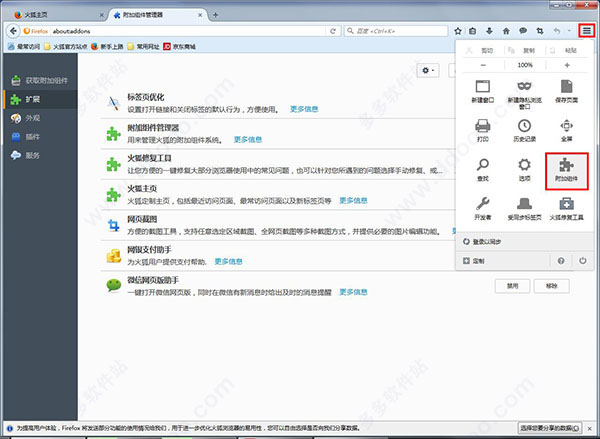This screenshot has width=600, height=439.
Task: Select 插件 (Plugins) in sidebar
Action: pyautogui.click(x=40, y=137)
